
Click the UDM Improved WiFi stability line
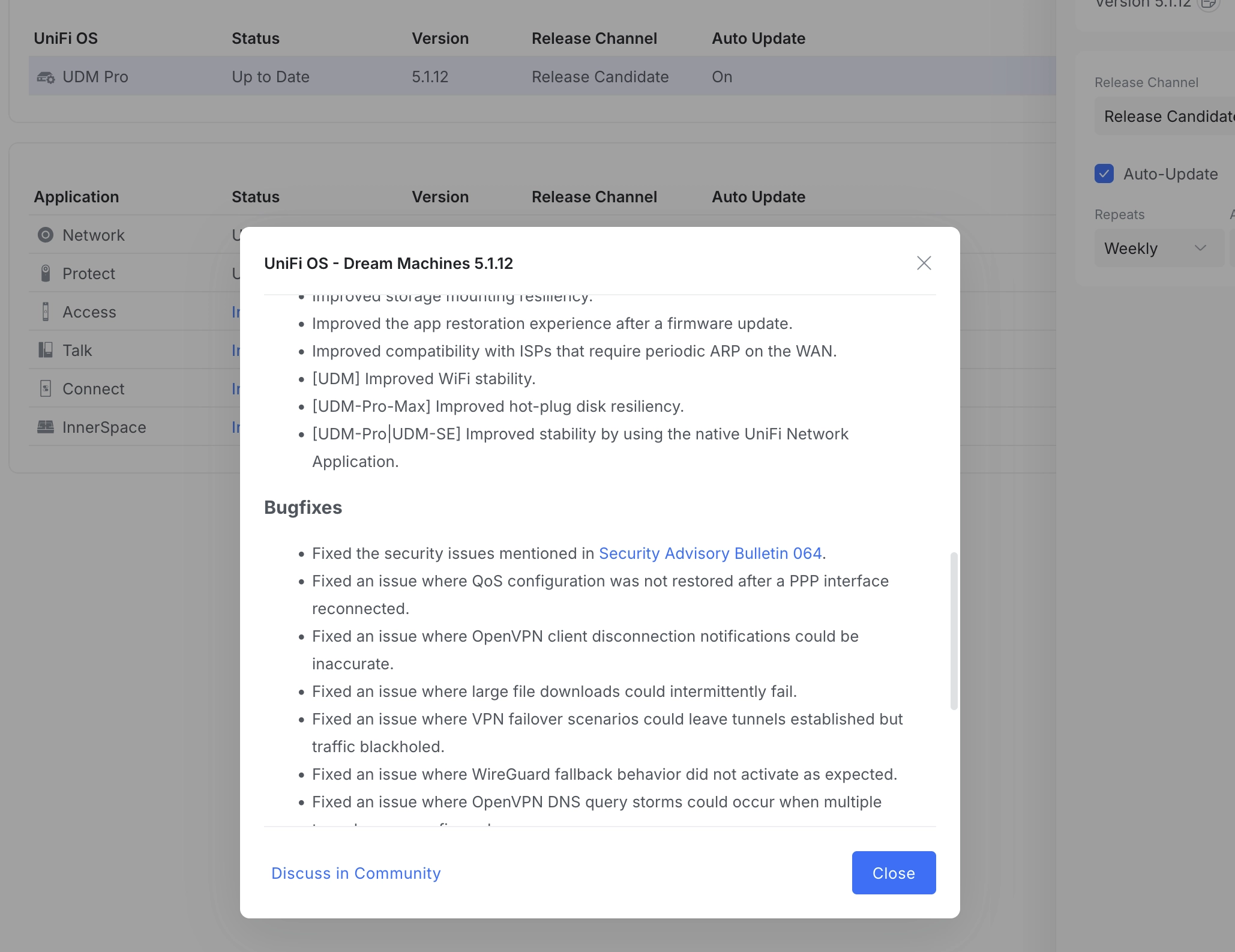424,379
